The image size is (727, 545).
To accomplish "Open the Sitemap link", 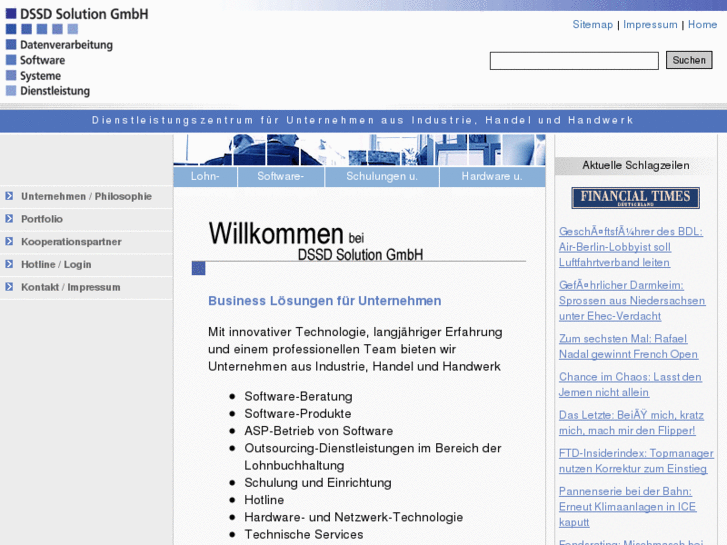I will pos(593,25).
